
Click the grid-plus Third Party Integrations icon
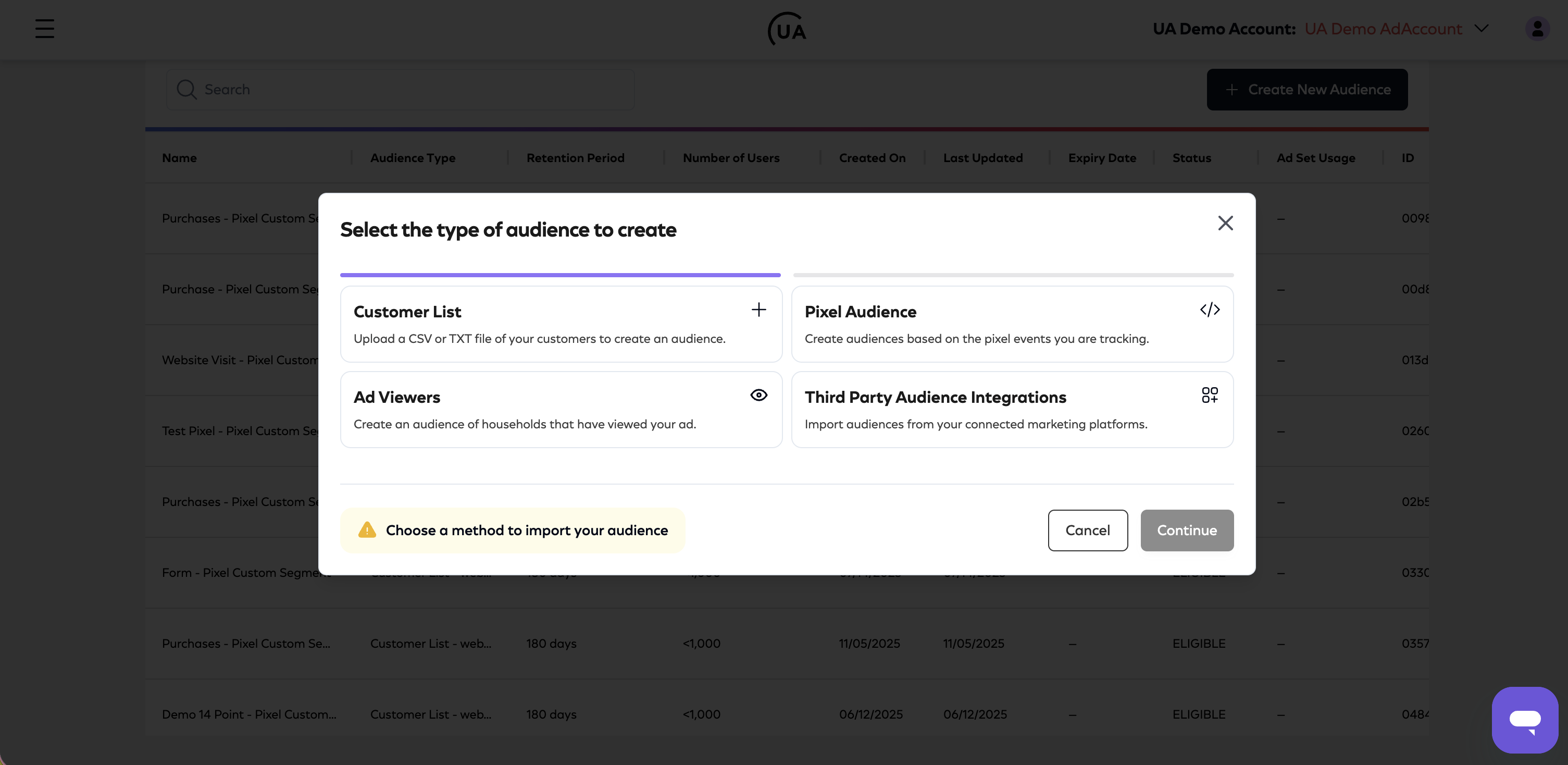[x=1210, y=394]
